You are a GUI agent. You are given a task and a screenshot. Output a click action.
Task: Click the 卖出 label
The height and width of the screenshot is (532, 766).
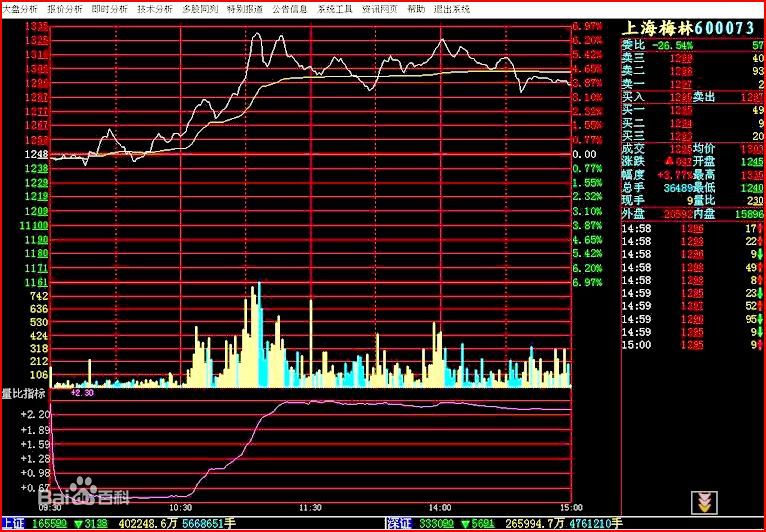click(x=704, y=97)
